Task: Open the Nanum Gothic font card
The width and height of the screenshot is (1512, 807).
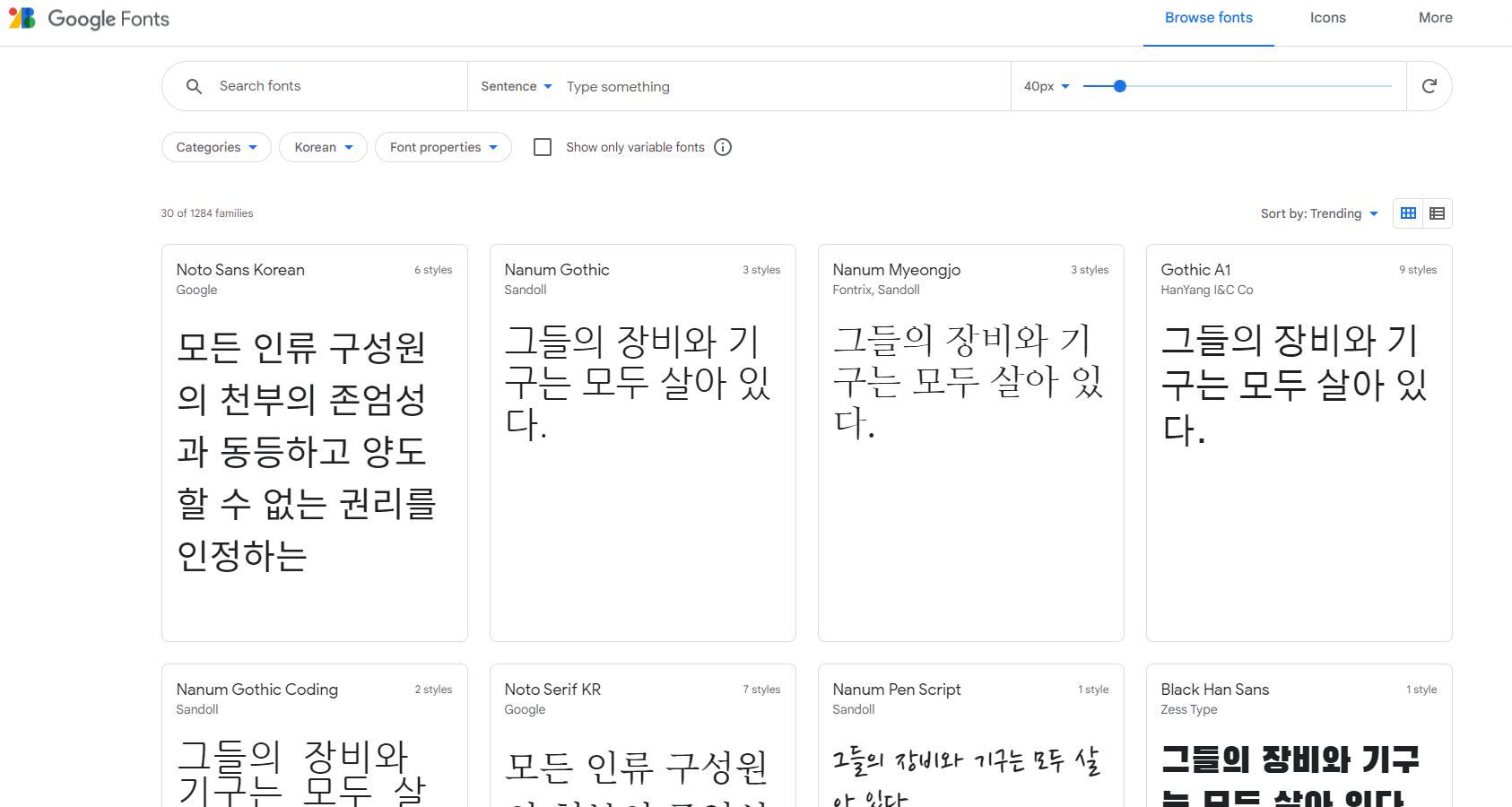Action: coord(643,443)
